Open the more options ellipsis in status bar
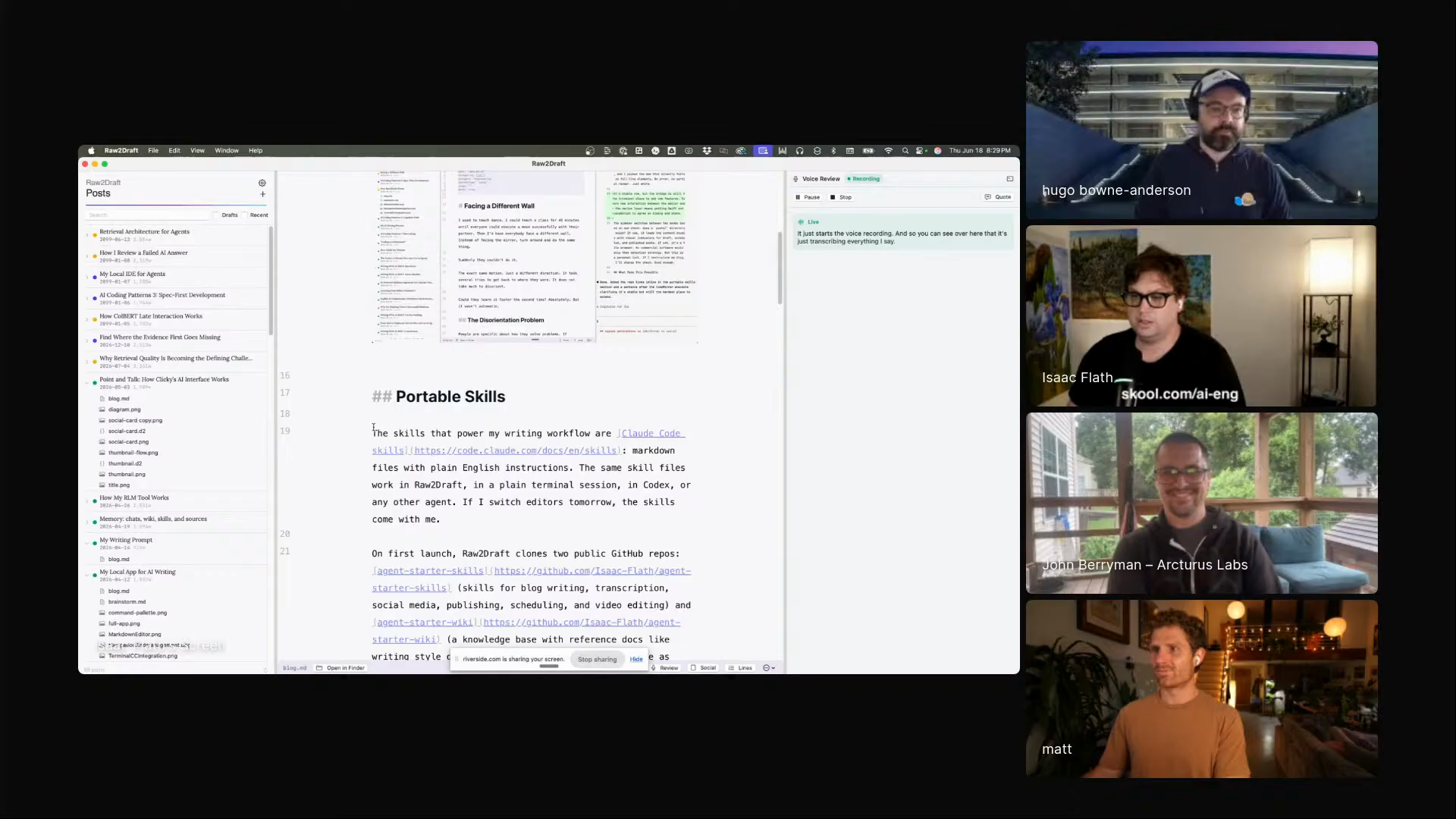This screenshot has width=1456, height=819. pos(768,668)
